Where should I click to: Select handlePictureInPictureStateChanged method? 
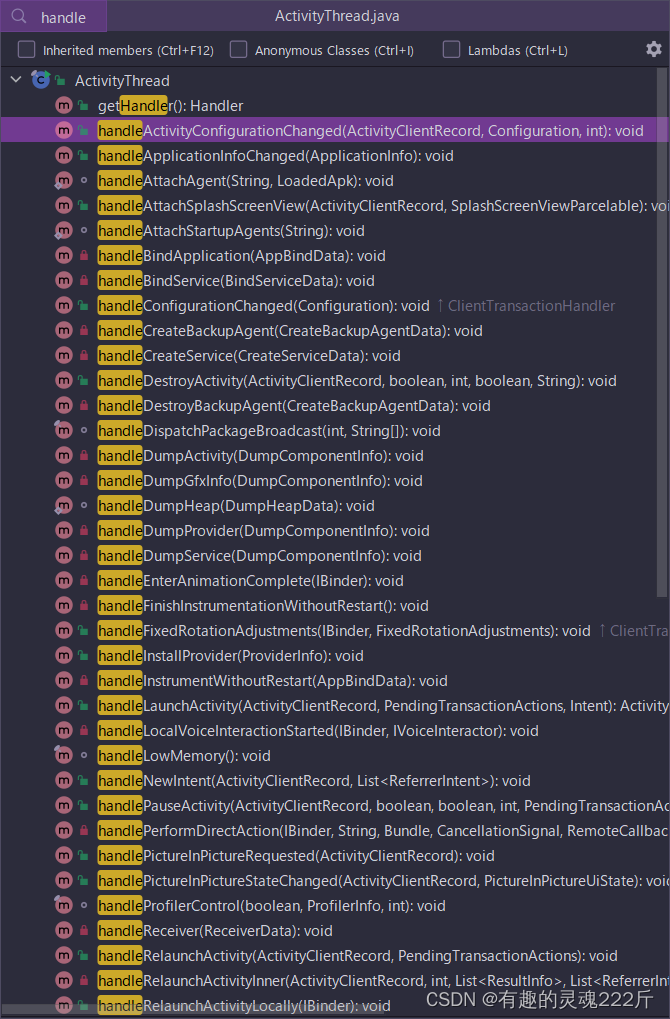pyautogui.click(x=335, y=881)
